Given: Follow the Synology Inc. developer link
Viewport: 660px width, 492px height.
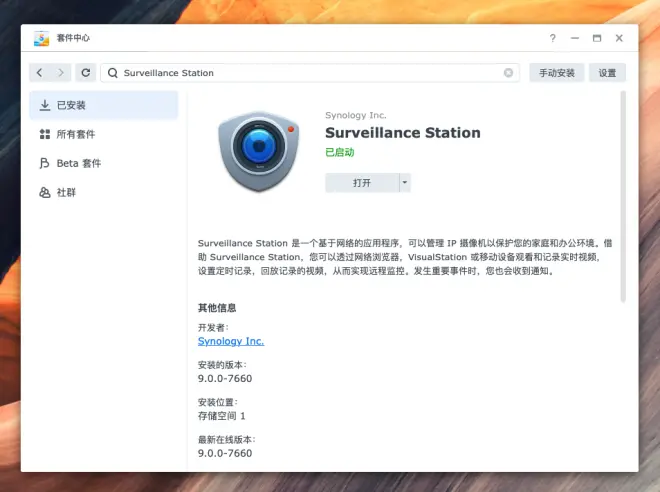Looking at the screenshot, I should pyautogui.click(x=231, y=341).
